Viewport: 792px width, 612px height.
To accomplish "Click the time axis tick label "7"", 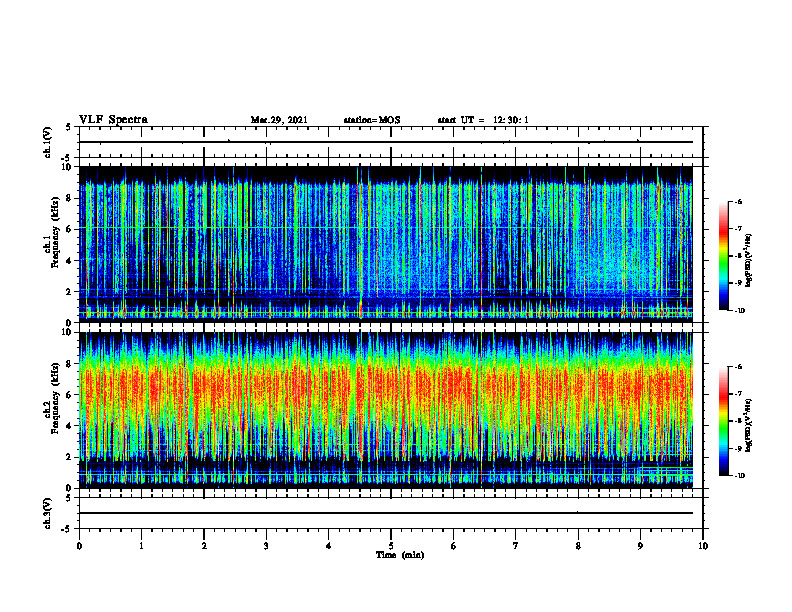I will (516, 546).
